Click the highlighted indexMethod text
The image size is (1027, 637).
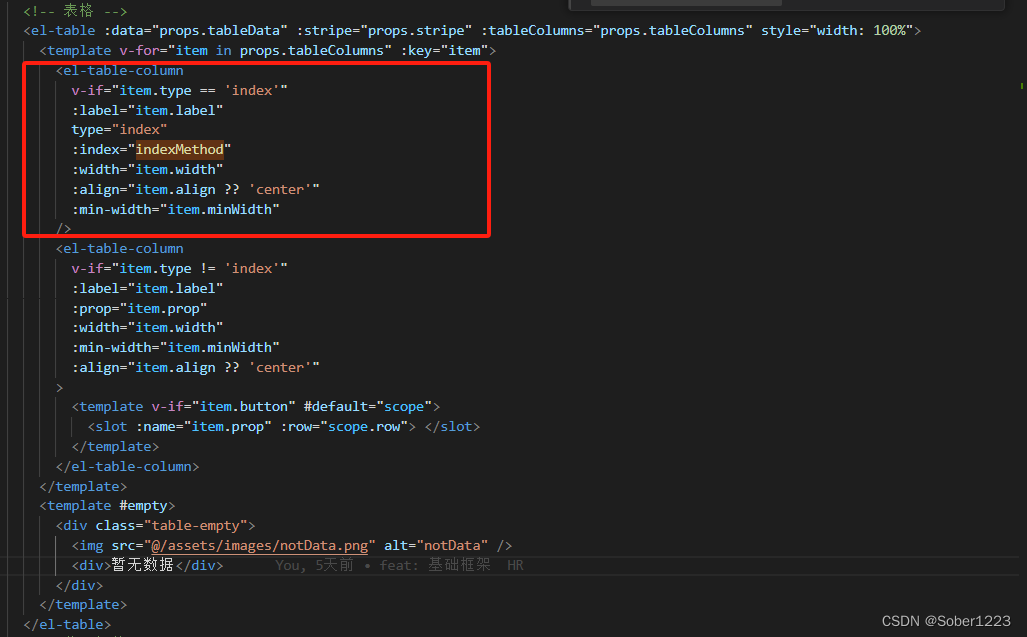coord(181,149)
